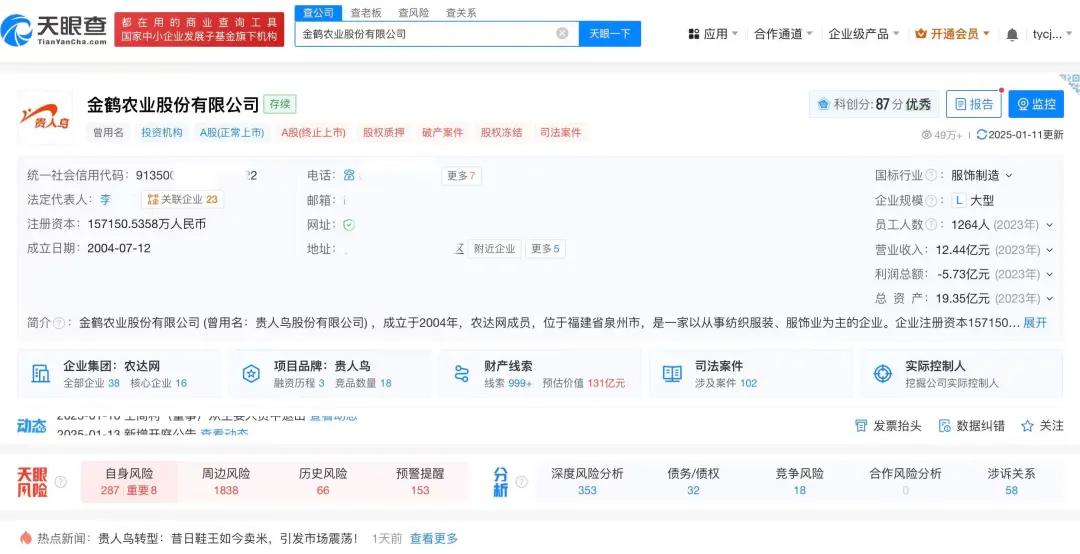
Task: Click the 企业集团 building icon
Action: [x=41, y=373]
